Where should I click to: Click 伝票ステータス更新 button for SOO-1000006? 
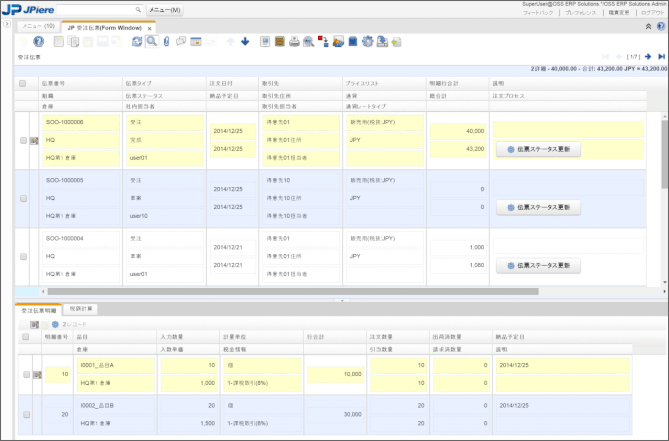coord(538,149)
